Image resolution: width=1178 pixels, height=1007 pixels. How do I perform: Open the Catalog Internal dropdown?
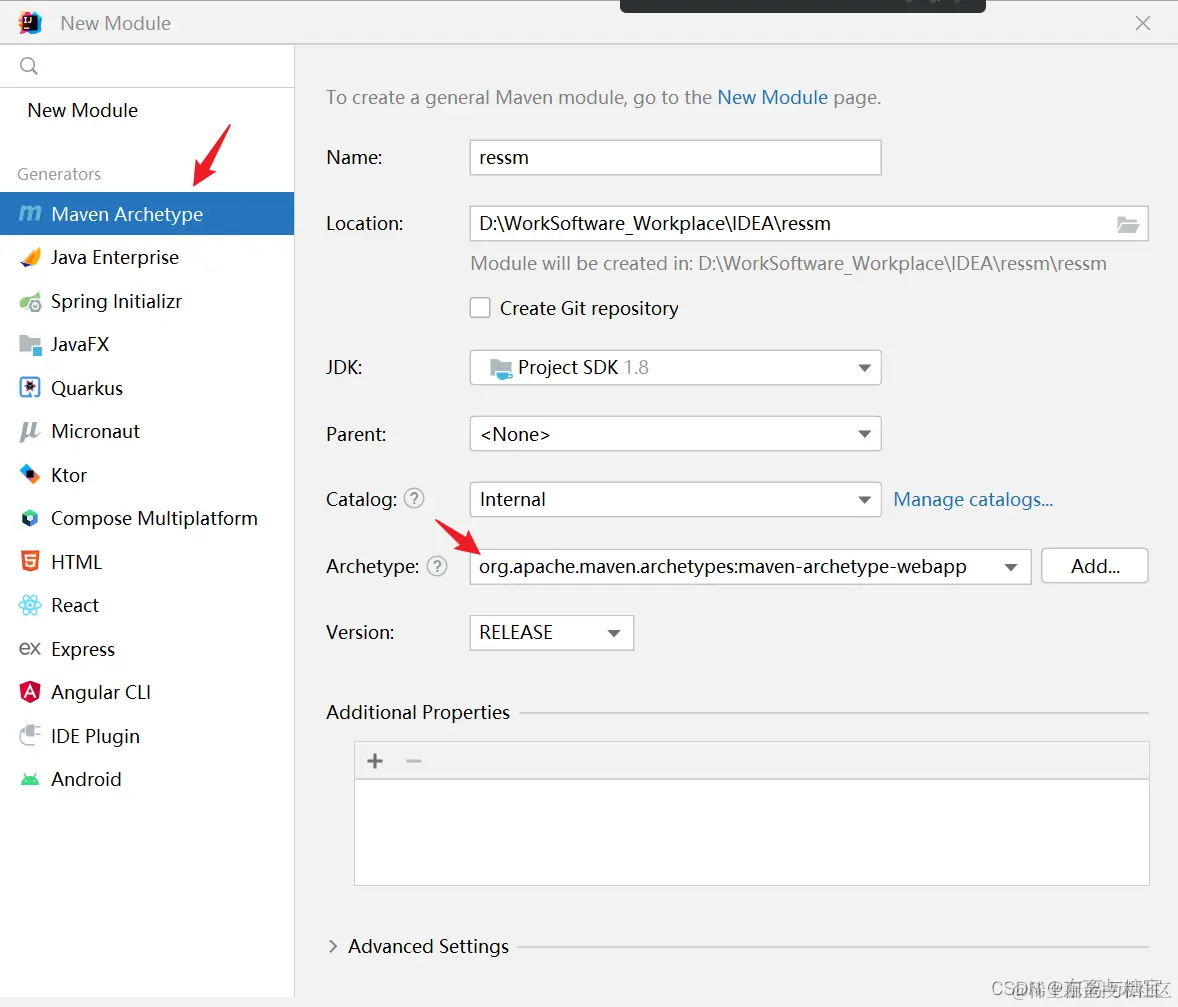tap(675, 499)
